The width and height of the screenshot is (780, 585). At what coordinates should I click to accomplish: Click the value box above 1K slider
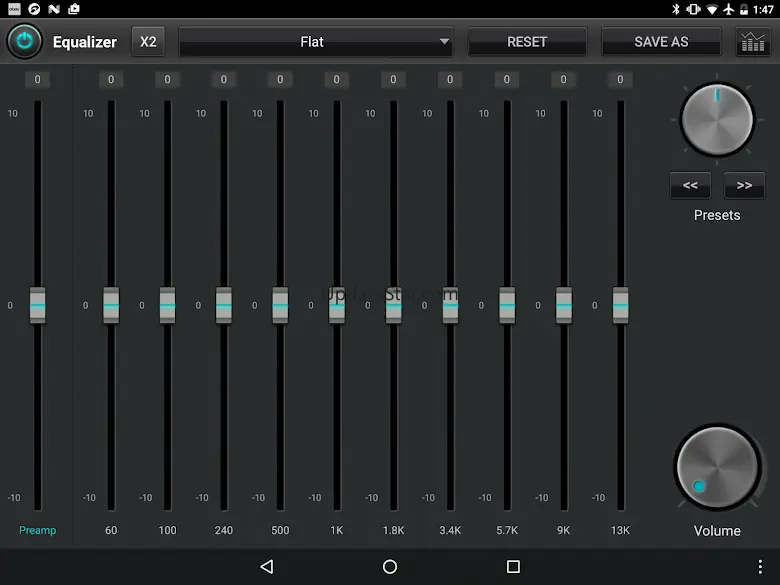[337, 80]
